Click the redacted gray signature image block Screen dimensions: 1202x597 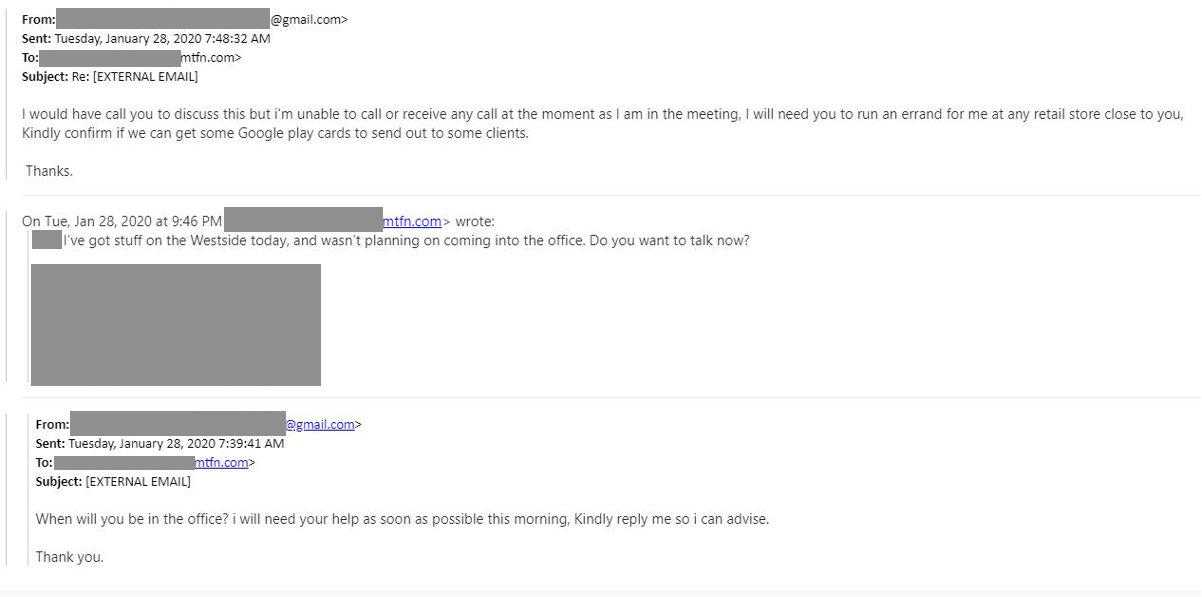pyautogui.click(x=176, y=325)
